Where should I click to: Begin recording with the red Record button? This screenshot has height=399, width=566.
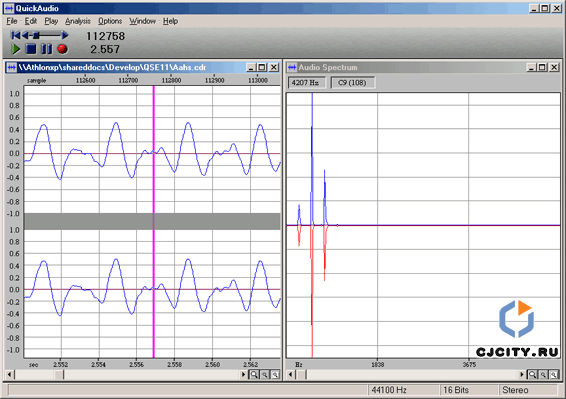[x=62, y=49]
